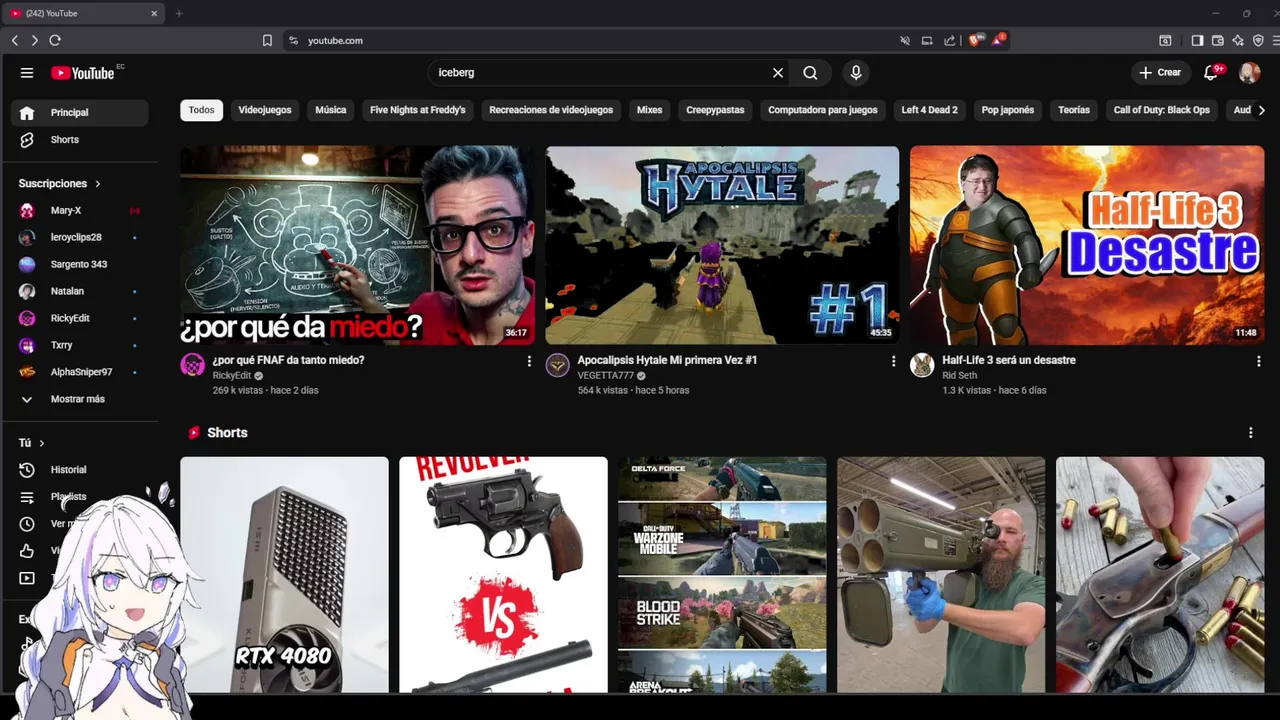Show more filter chips with arrow

(x=1261, y=110)
